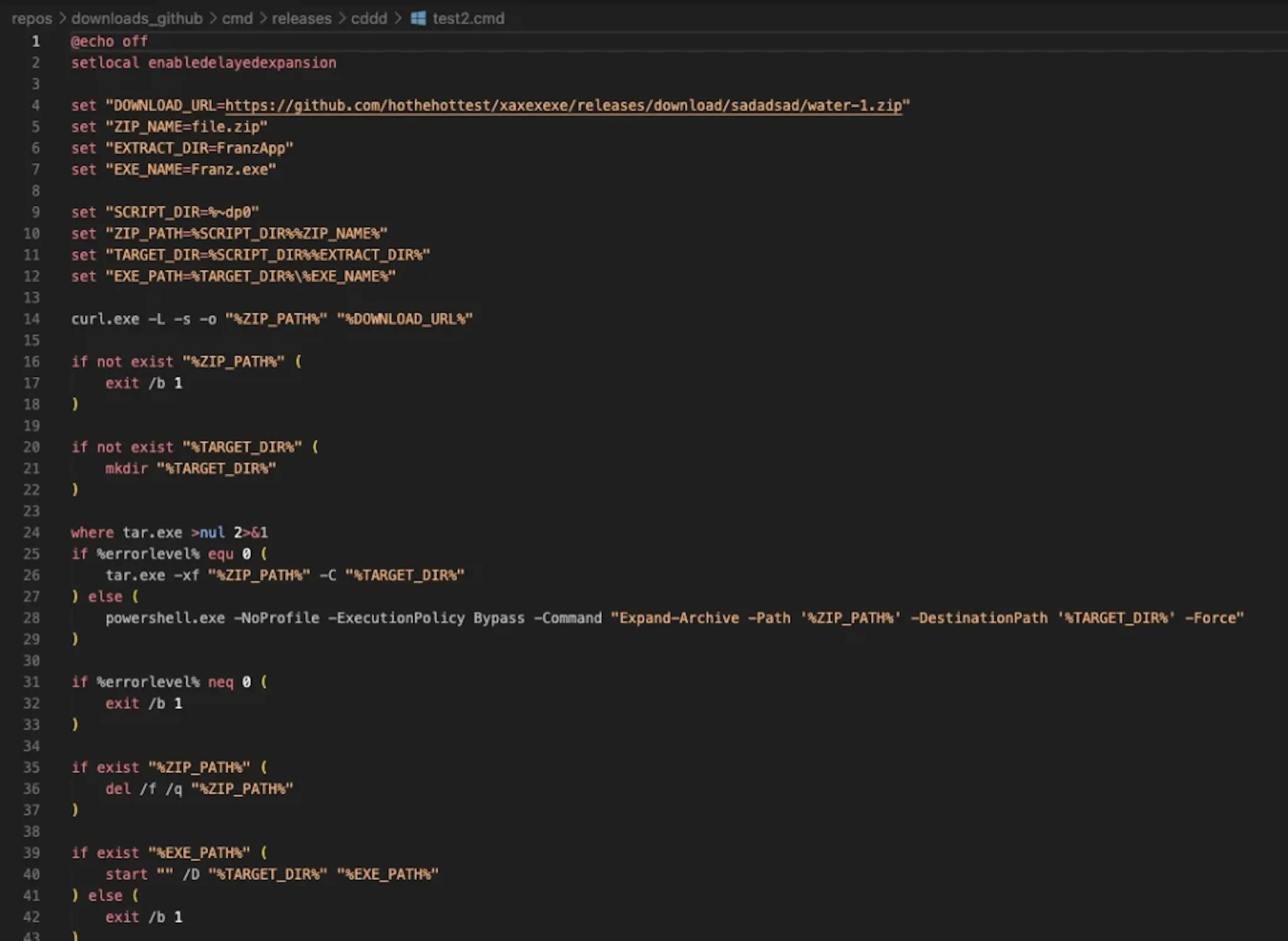Click 'setlocal enabledelayedexpansion' line
Image resolution: width=1288 pixels, height=941 pixels.
pyautogui.click(x=204, y=63)
